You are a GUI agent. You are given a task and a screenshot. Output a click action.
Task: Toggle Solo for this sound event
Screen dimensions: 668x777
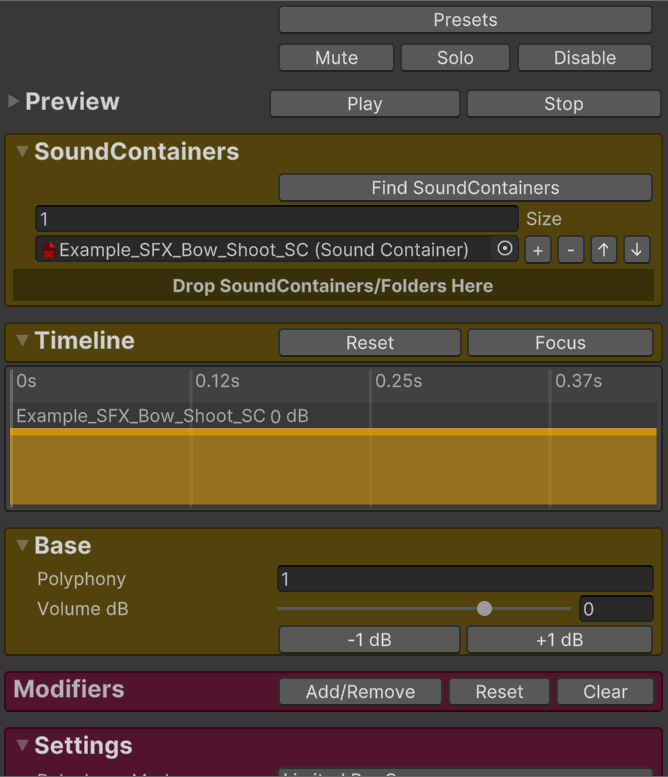455,58
